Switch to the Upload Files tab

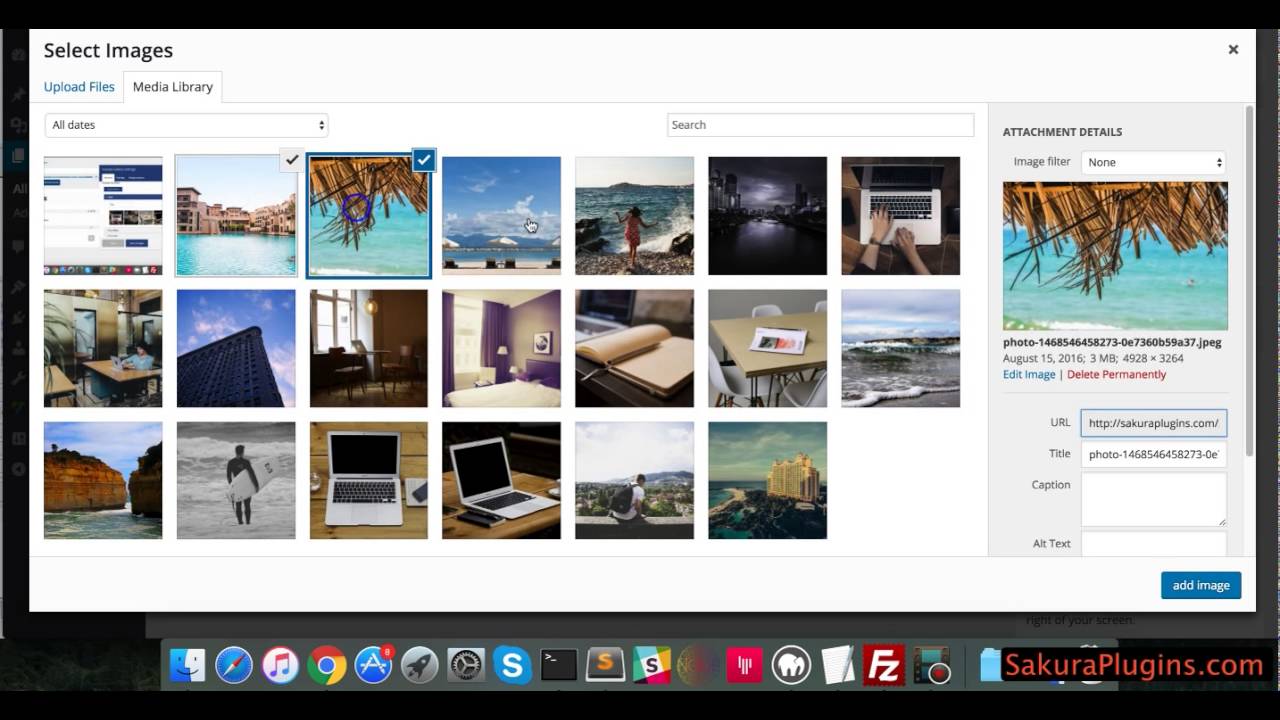point(79,87)
